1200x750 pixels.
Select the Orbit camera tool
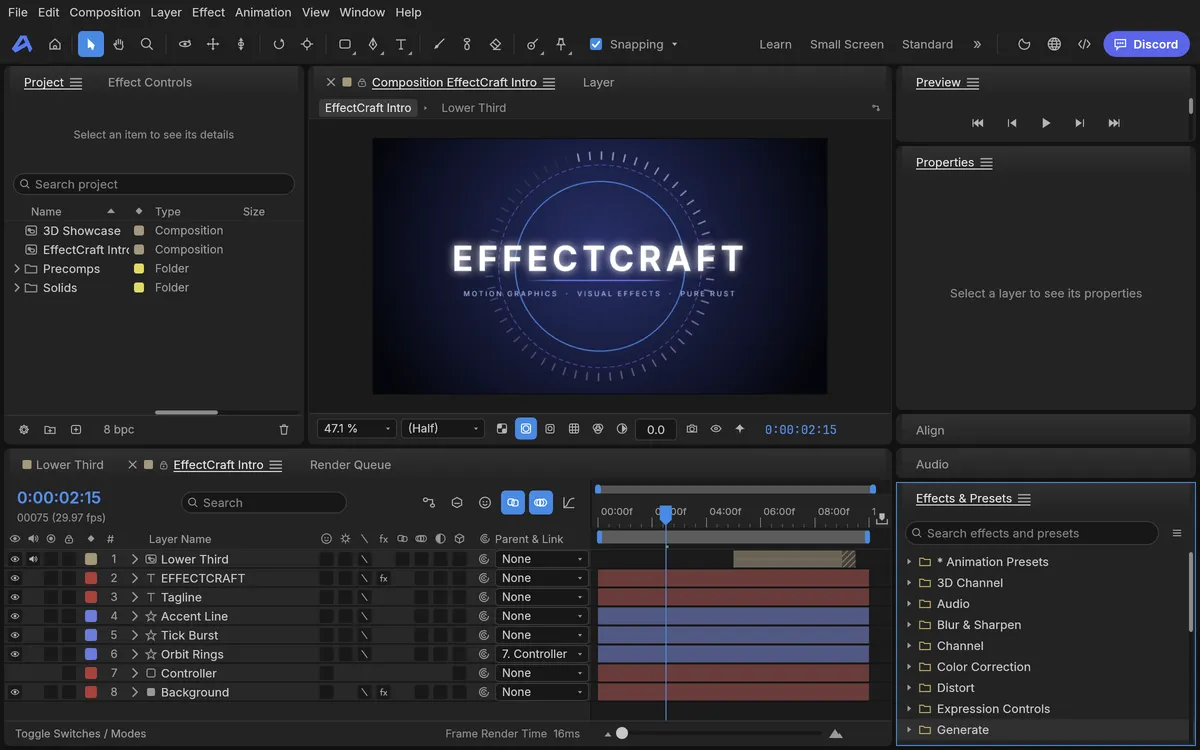(184, 44)
